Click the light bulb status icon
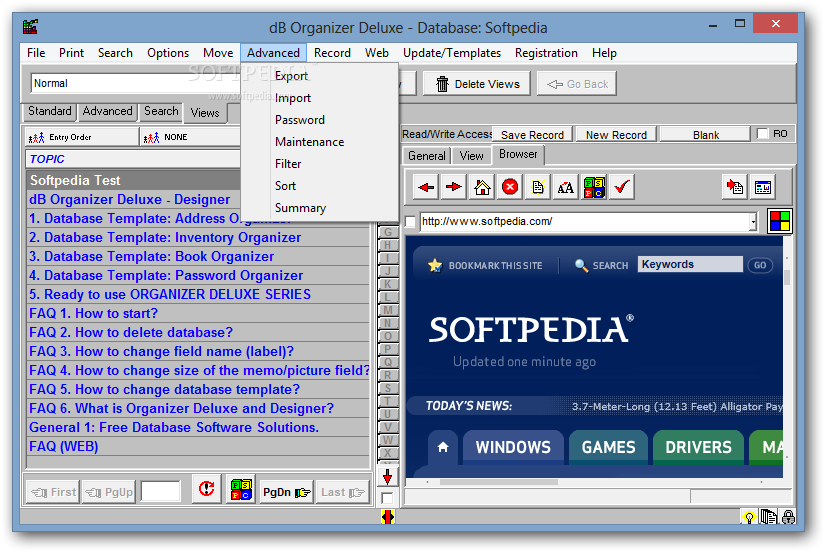 [x=748, y=517]
